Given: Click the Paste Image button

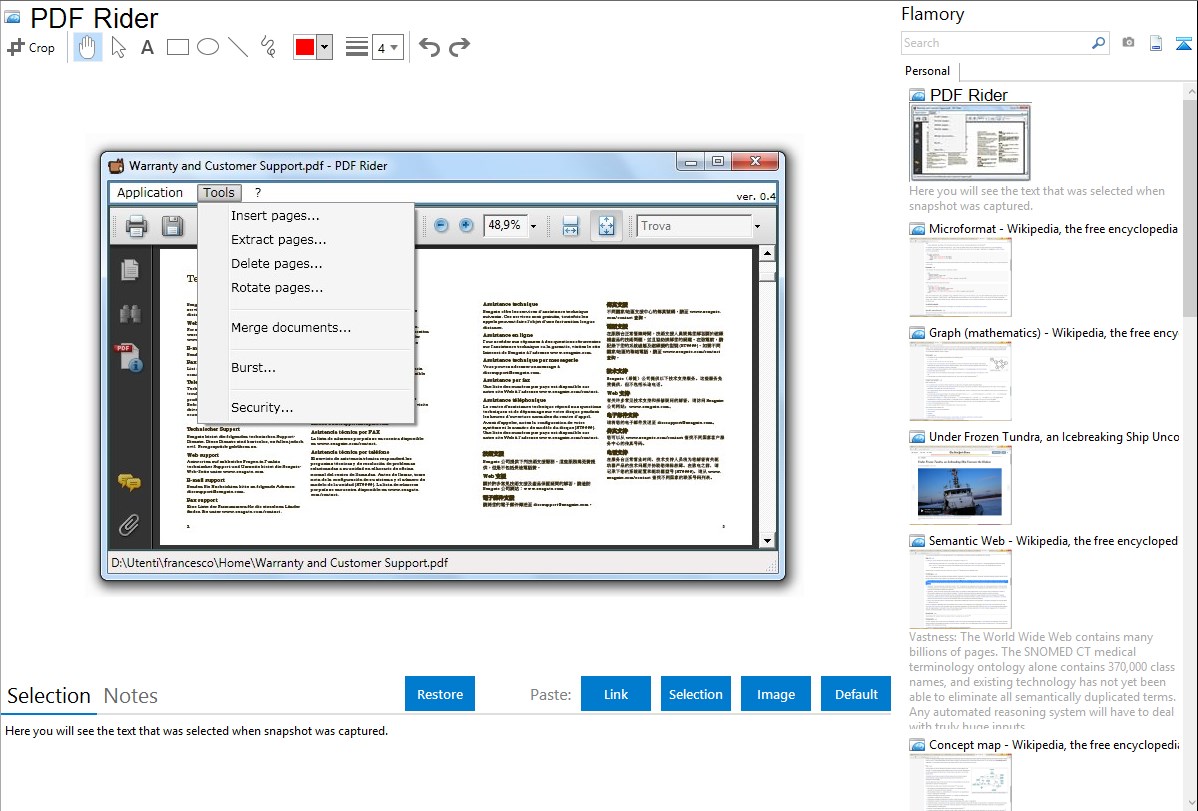Looking at the screenshot, I should pos(776,694).
